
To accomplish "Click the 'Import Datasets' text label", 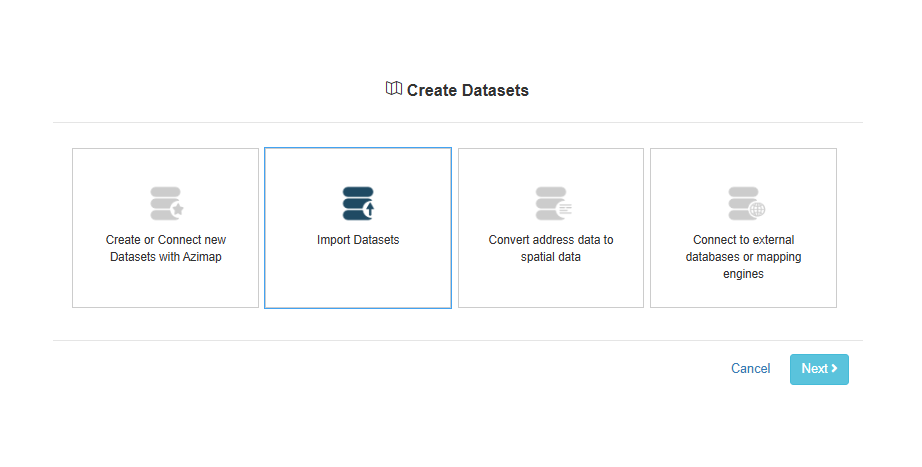I will coord(358,240).
